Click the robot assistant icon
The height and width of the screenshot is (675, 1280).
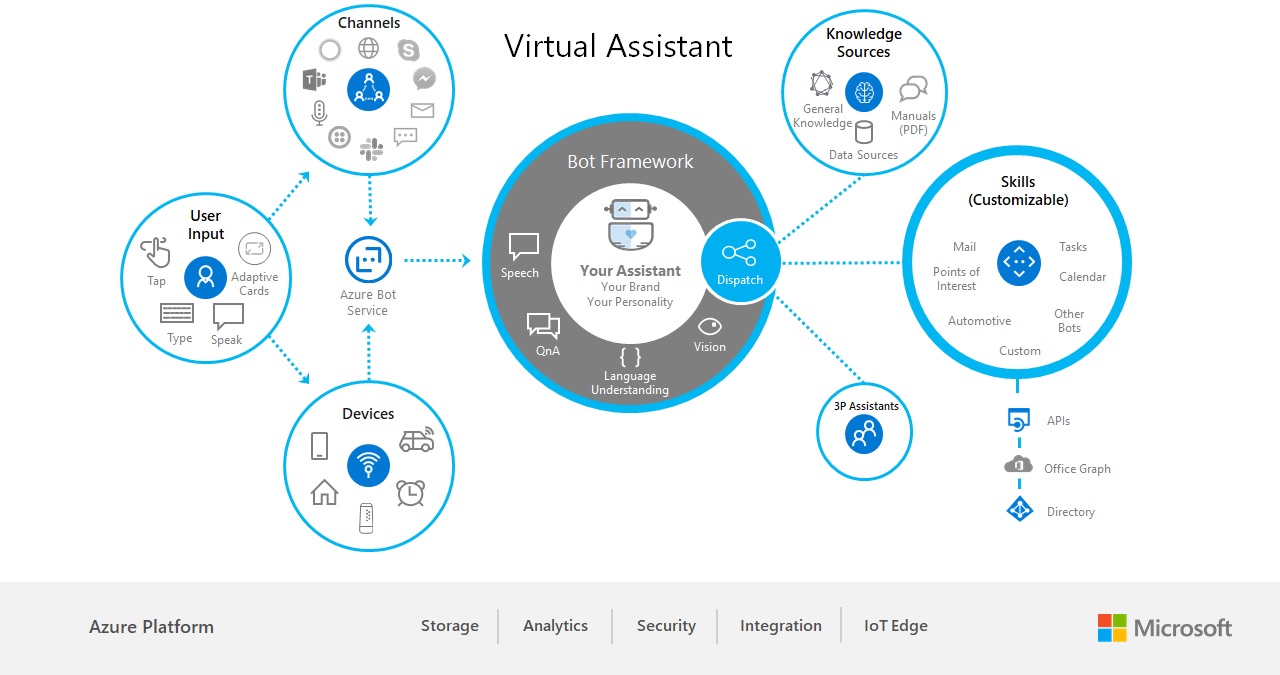(x=630, y=224)
